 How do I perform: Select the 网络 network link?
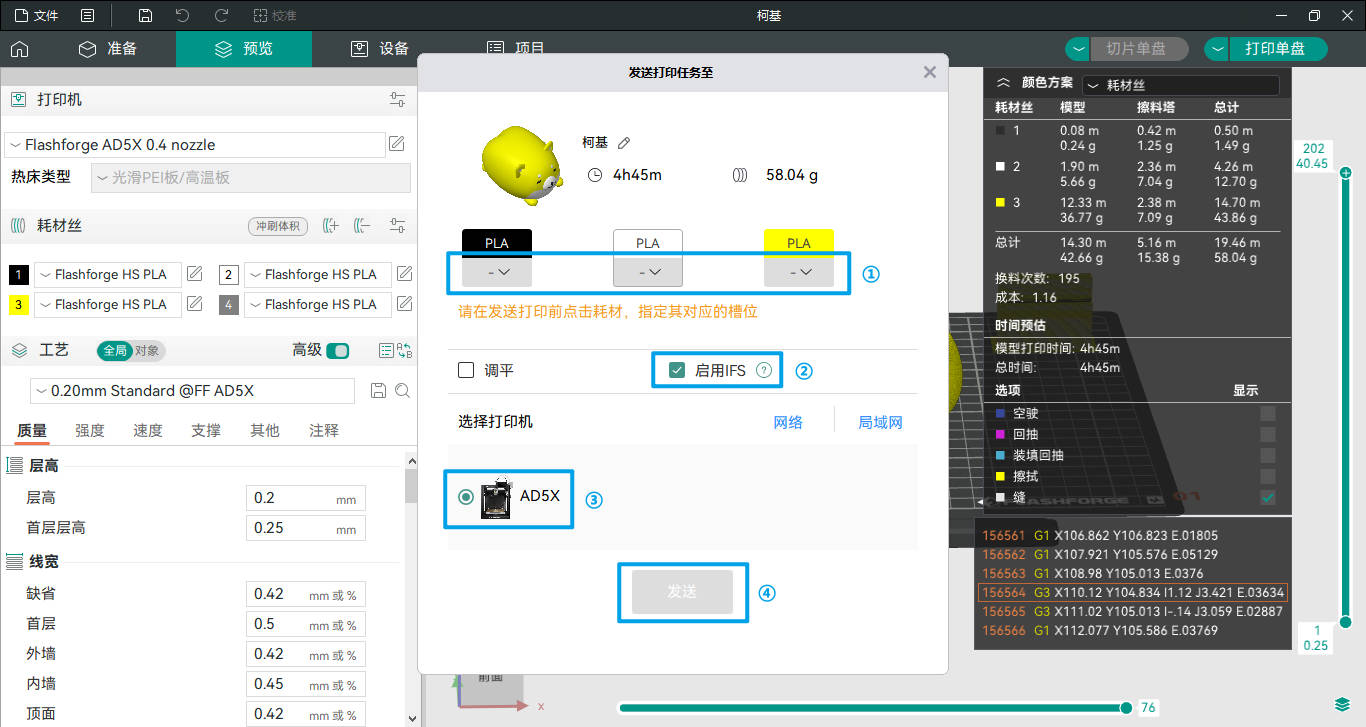(788, 423)
